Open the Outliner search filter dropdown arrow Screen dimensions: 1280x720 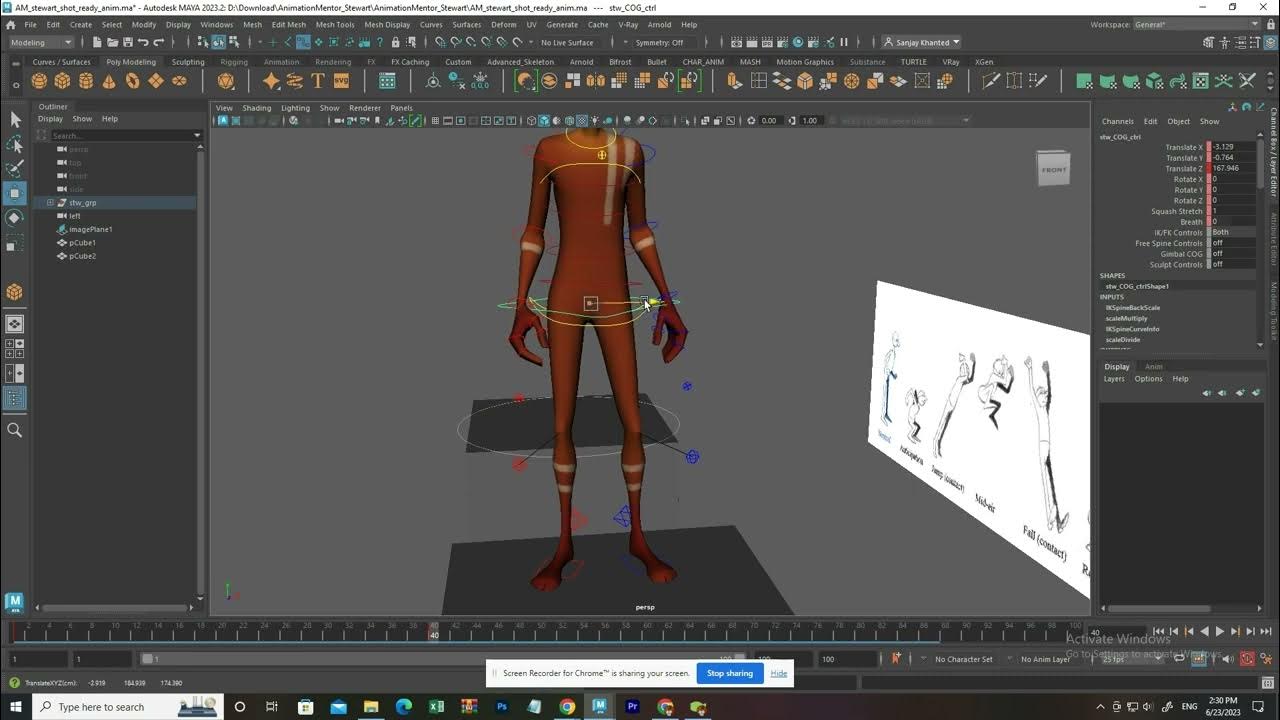click(x=196, y=135)
